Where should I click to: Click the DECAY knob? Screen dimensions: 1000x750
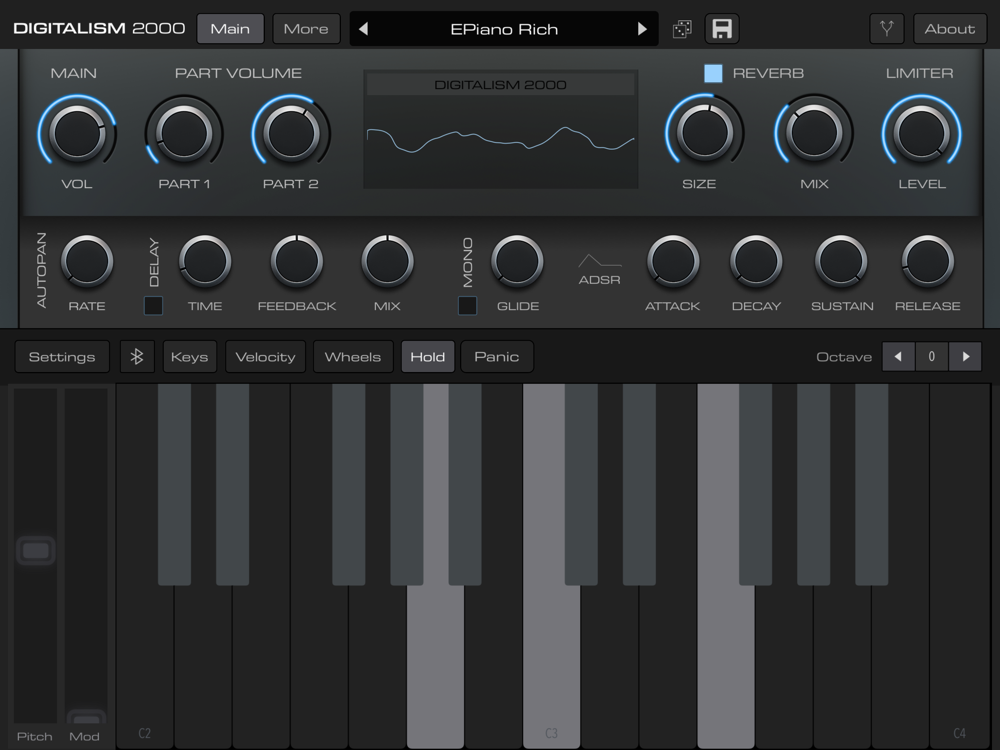coord(756,261)
